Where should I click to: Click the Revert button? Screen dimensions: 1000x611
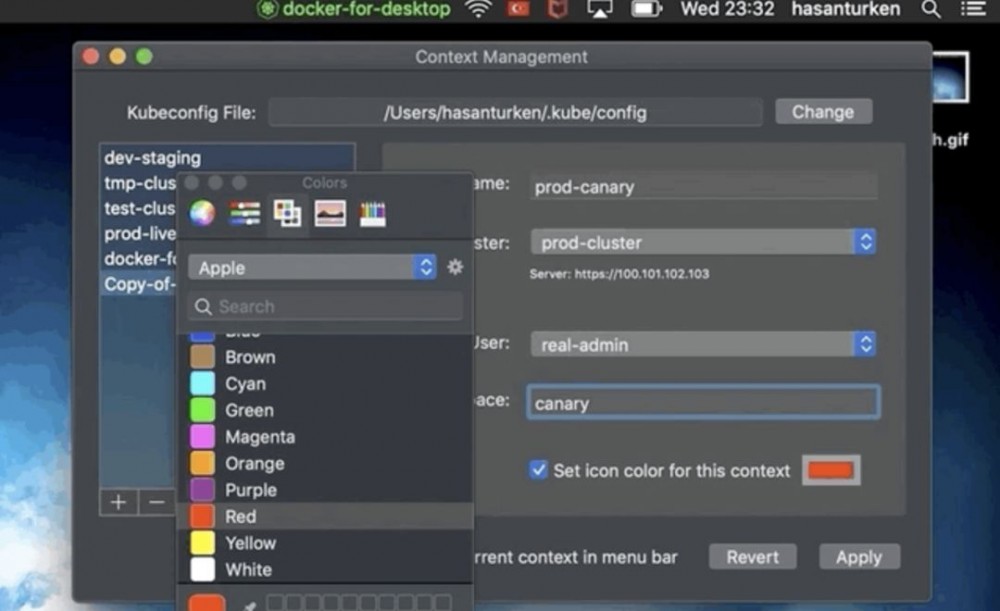(x=753, y=557)
